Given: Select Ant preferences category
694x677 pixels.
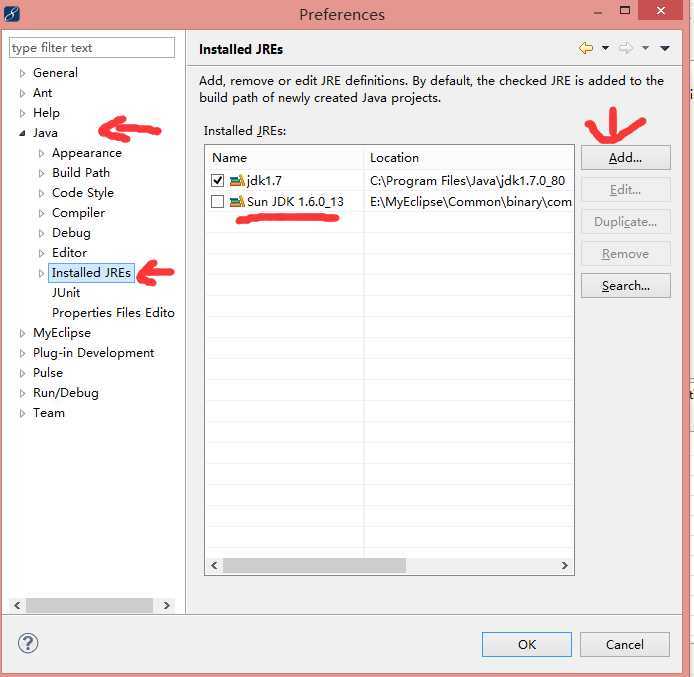Looking at the screenshot, I should [x=42, y=93].
